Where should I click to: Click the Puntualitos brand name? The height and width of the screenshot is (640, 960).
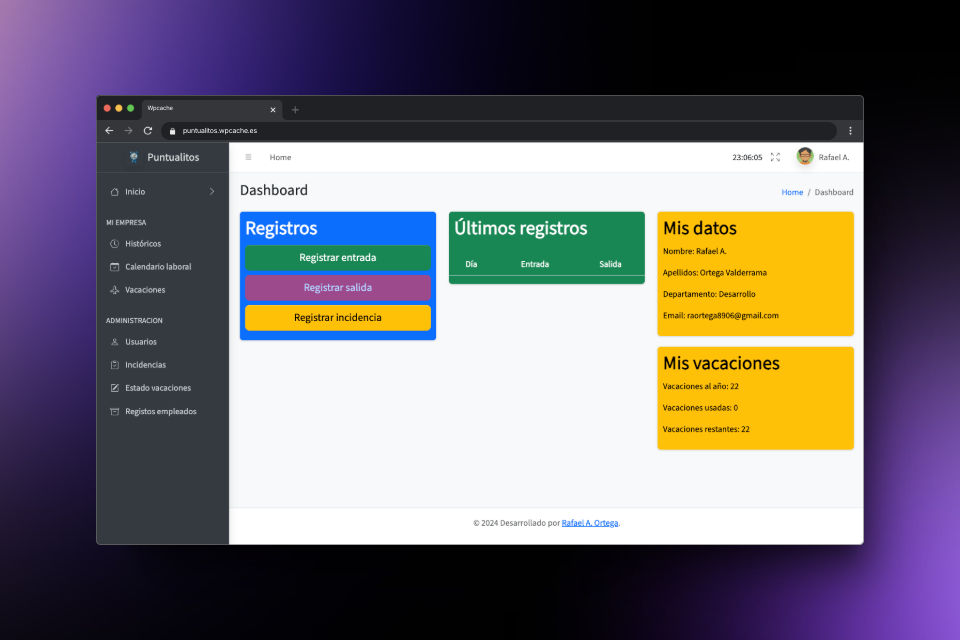point(173,157)
